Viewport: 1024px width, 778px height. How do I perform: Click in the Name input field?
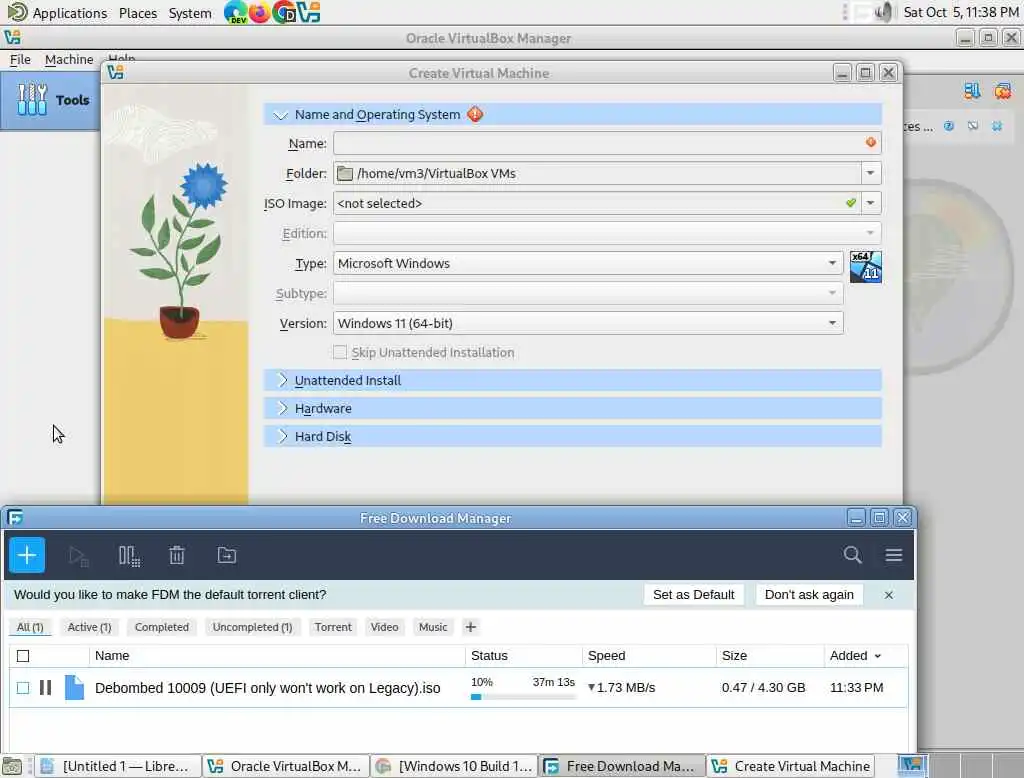607,143
